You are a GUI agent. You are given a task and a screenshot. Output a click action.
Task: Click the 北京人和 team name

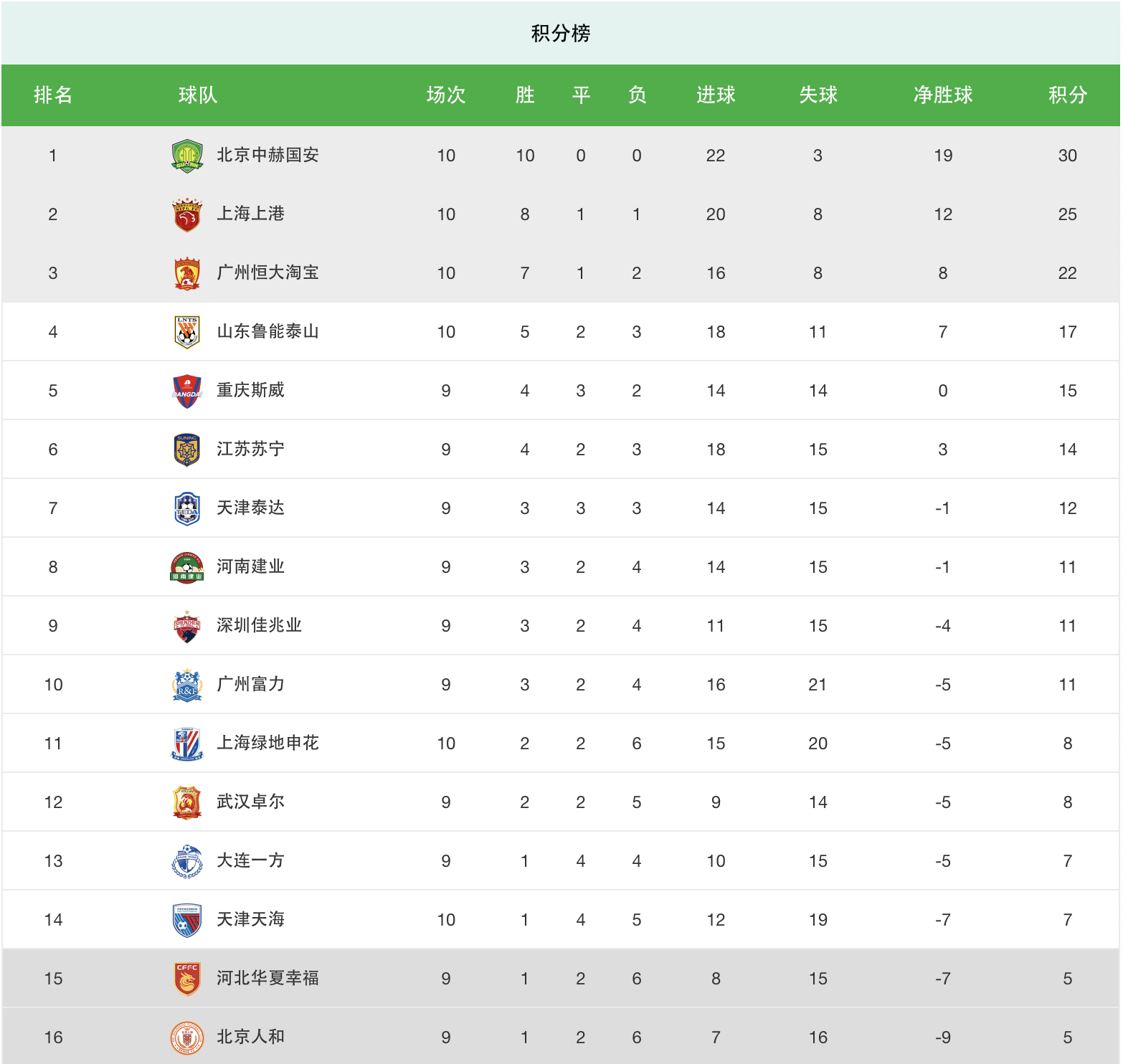click(x=250, y=1037)
